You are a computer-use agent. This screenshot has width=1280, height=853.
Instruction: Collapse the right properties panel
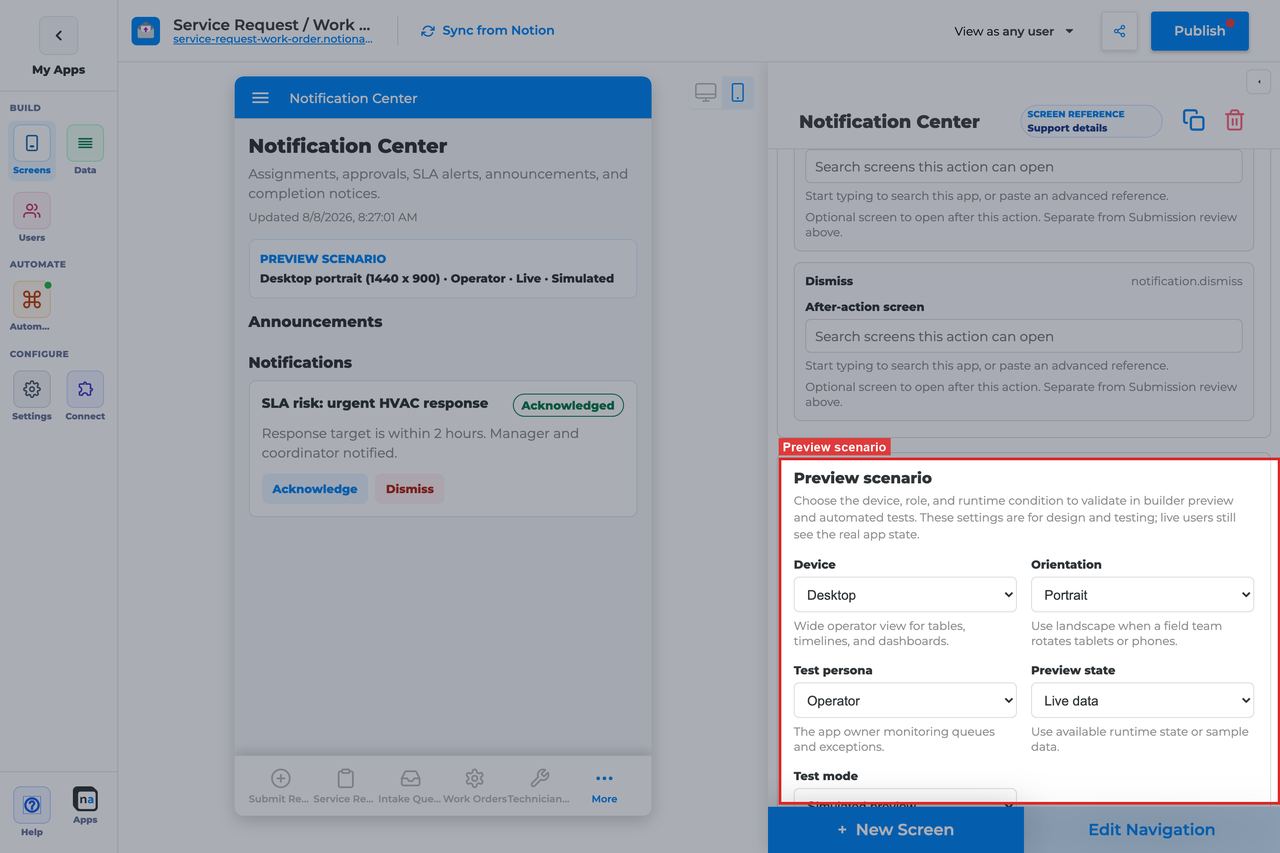tap(1258, 81)
